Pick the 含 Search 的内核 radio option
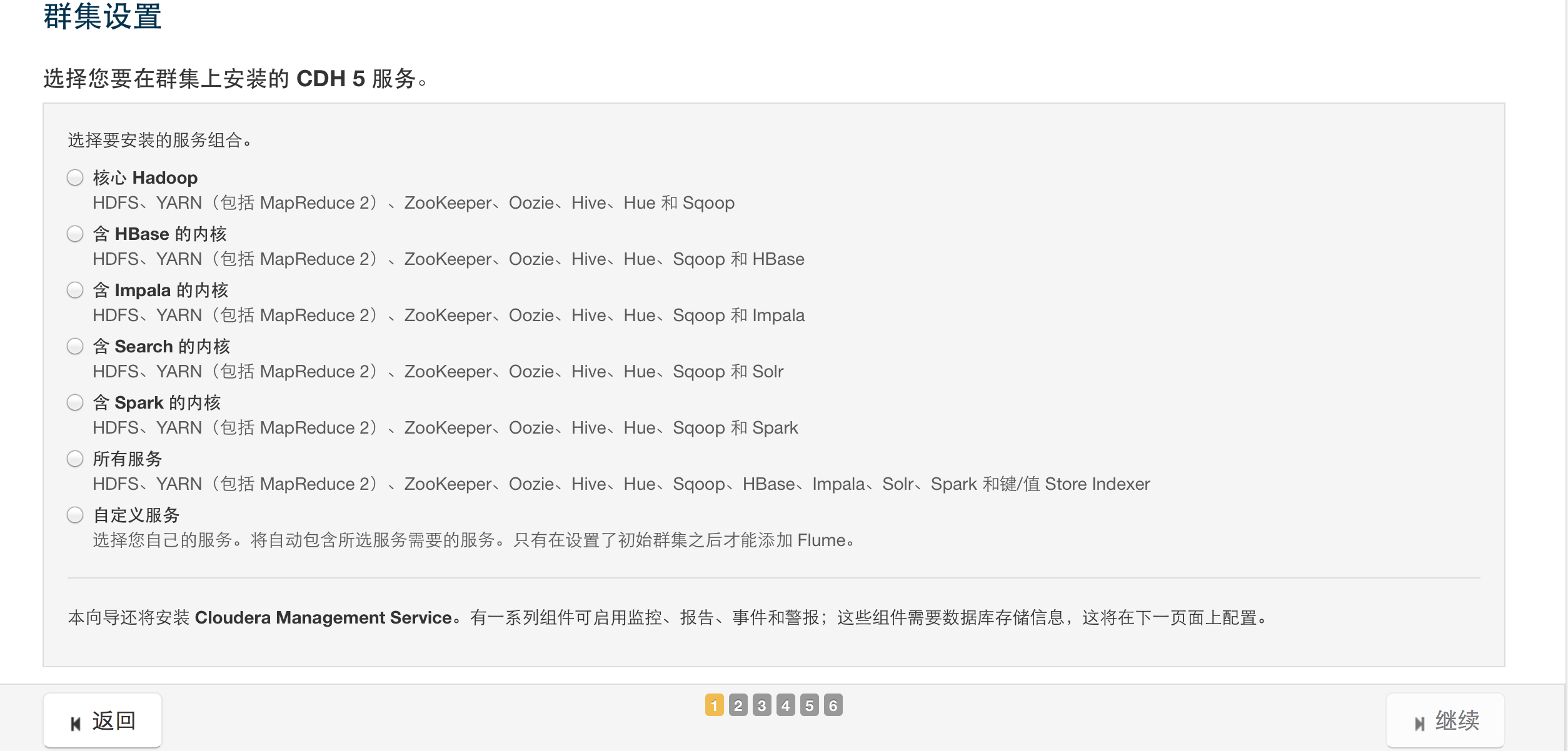 click(x=75, y=347)
